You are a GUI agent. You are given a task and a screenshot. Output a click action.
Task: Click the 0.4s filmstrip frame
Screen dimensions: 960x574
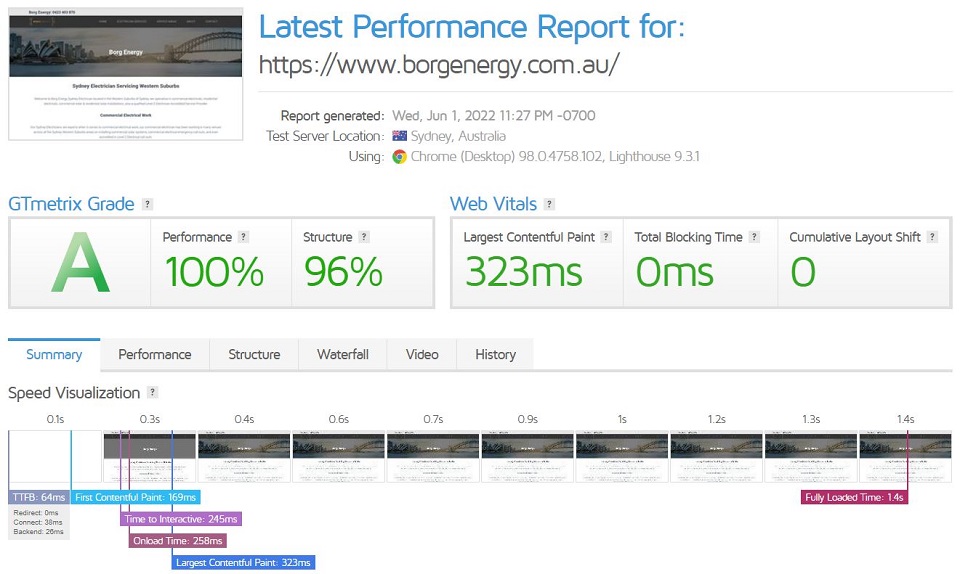(x=244, y=457)
